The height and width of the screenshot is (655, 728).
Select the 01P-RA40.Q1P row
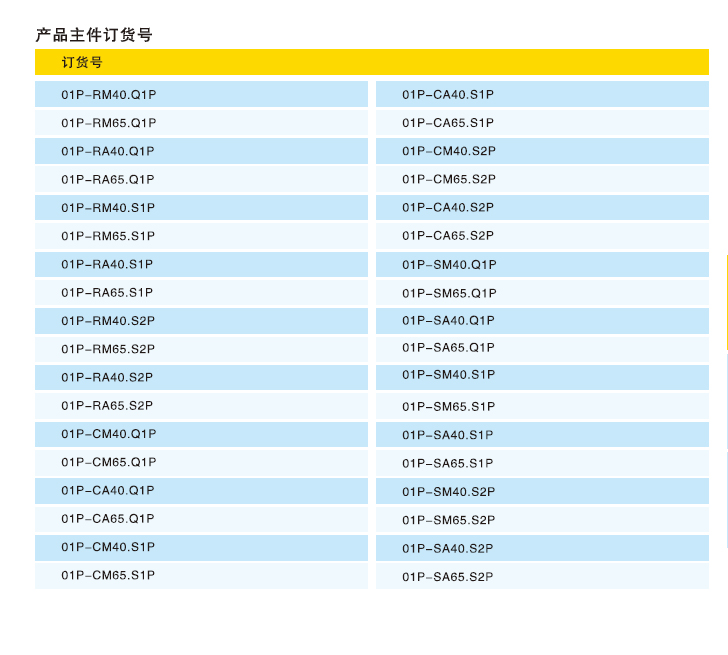point(108,151)
